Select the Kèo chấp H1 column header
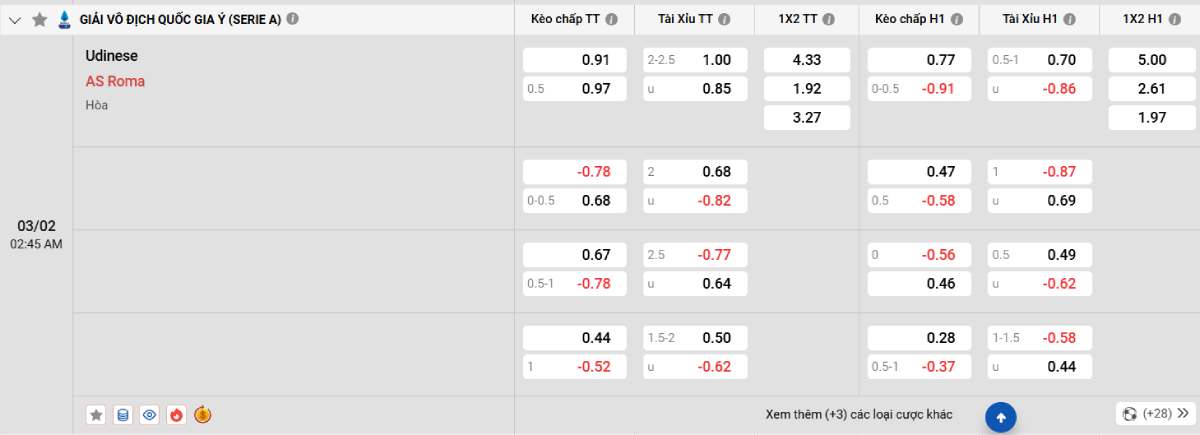The height and width of the screenshot is (435, 1200). click(913, 19)
